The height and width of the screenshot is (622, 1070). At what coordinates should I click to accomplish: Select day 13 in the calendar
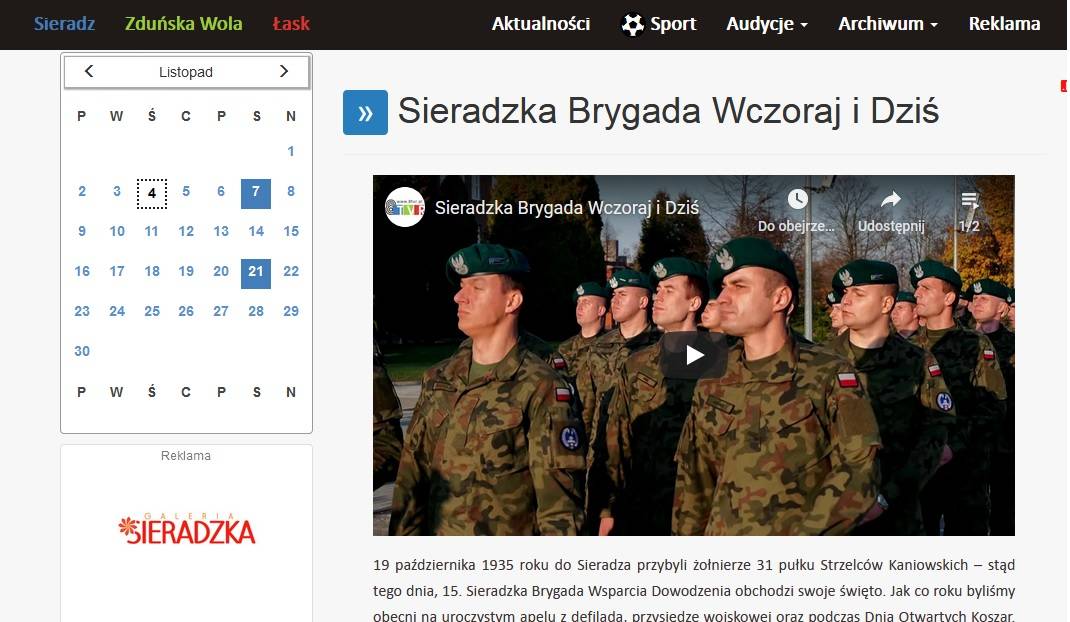pyautogui.click(x=220, y=231)
